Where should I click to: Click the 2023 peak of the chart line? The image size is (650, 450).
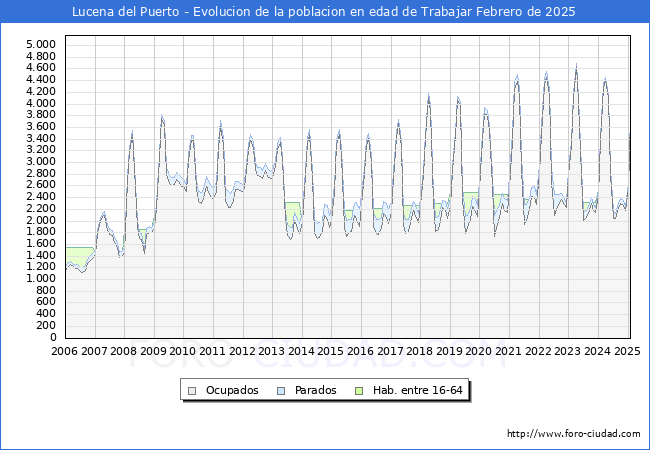576,65
